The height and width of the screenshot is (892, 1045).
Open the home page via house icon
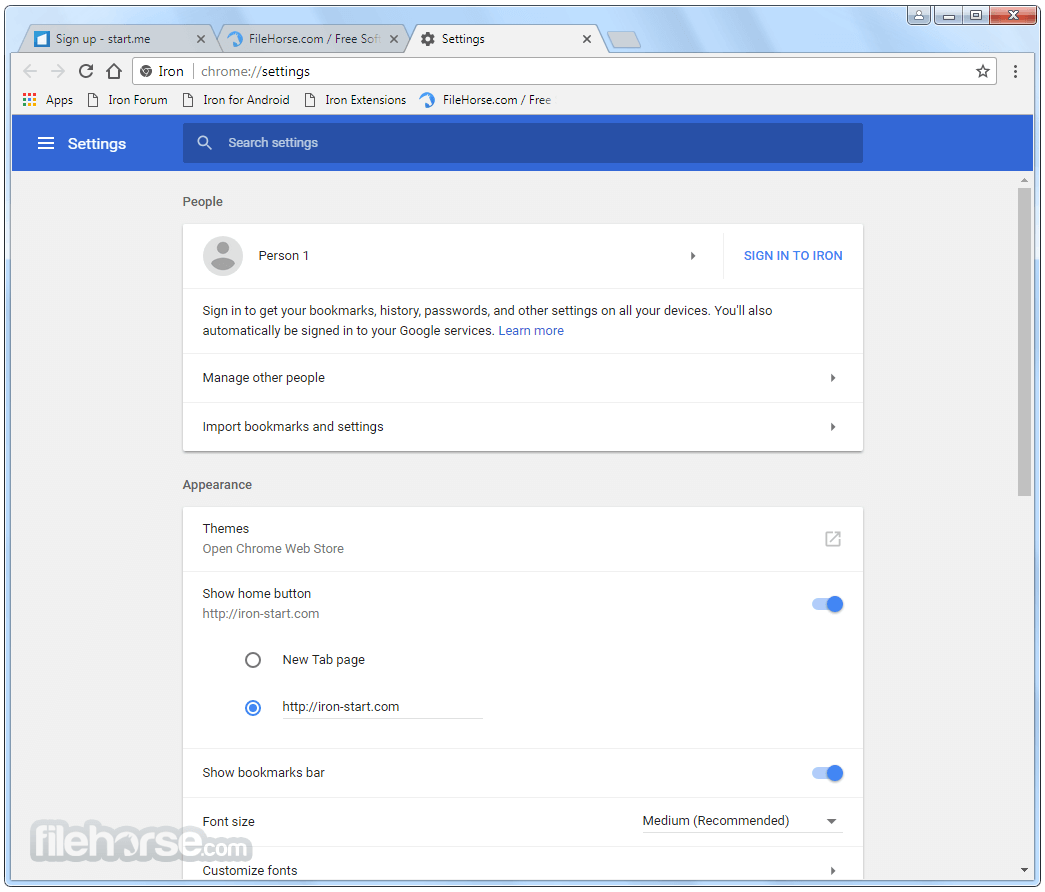pos(114,71)
